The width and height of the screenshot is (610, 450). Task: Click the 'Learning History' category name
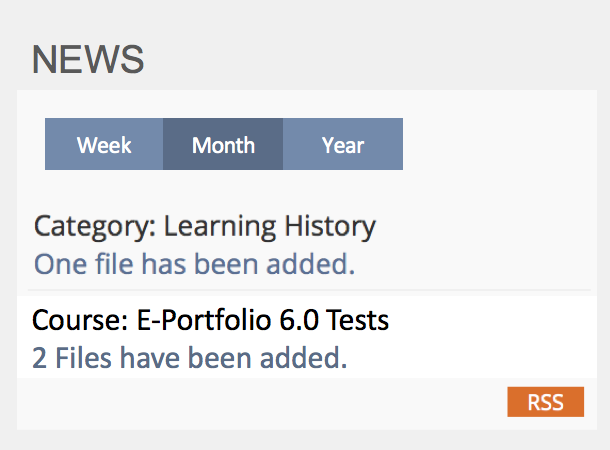point(270,226)
